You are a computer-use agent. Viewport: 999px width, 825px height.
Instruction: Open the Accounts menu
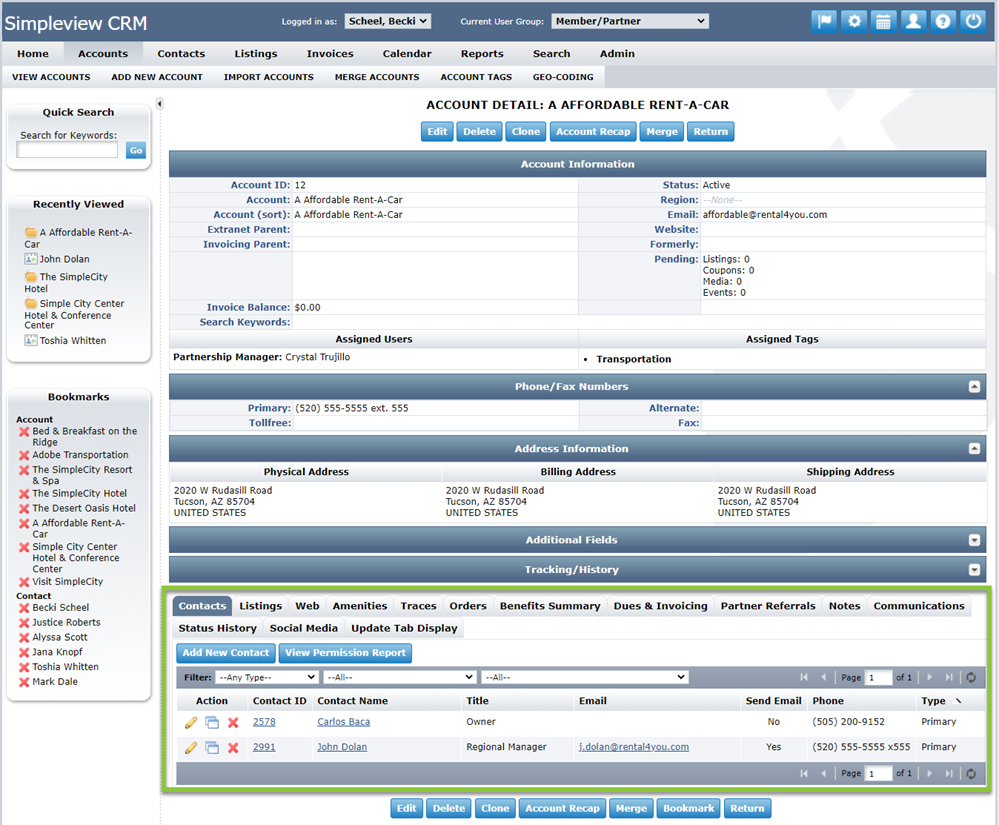click(x=103, y=54)
